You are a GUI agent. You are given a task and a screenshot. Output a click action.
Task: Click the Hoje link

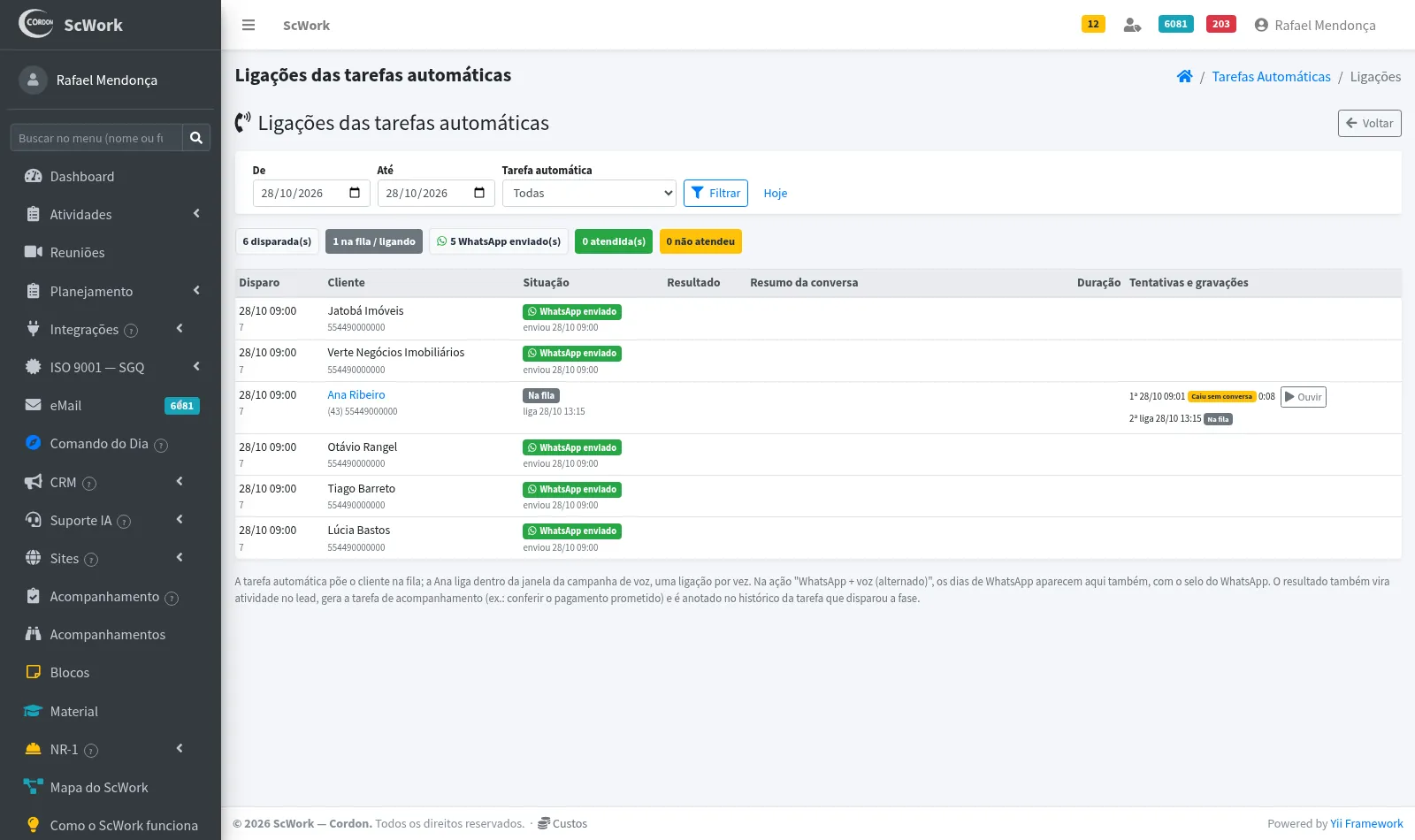pos(775,194)
